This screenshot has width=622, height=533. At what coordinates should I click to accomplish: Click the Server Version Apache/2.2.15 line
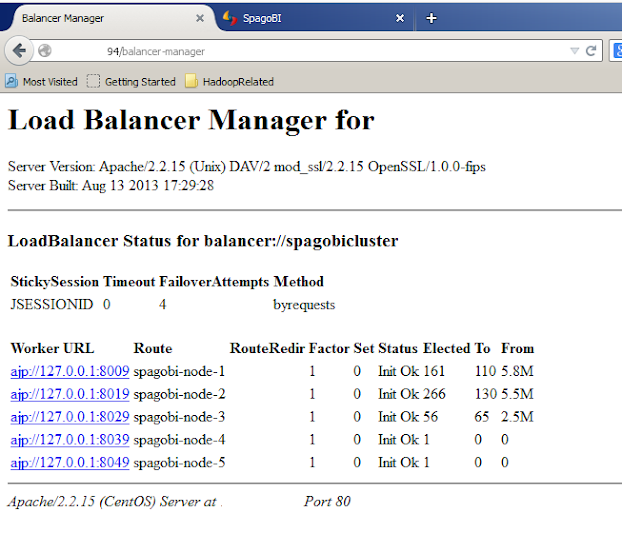[247, 167]
